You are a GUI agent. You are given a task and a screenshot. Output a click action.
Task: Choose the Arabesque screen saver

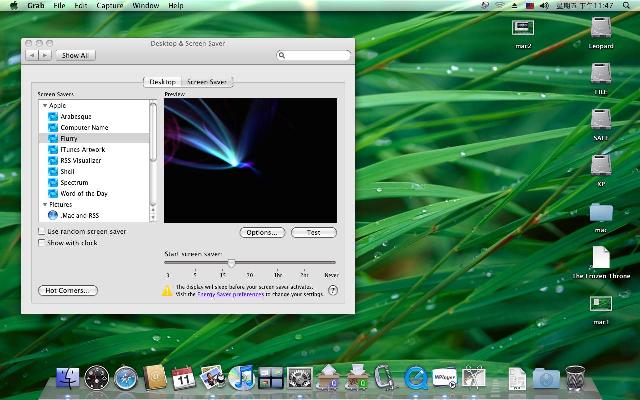(76, 116)
